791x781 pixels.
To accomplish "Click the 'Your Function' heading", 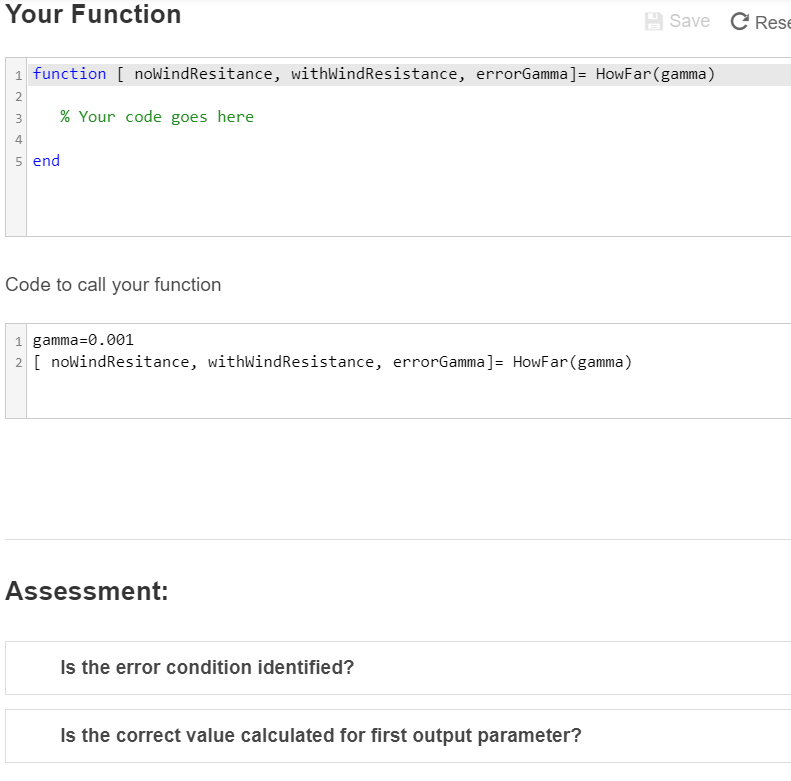I will tap(93, 15).
